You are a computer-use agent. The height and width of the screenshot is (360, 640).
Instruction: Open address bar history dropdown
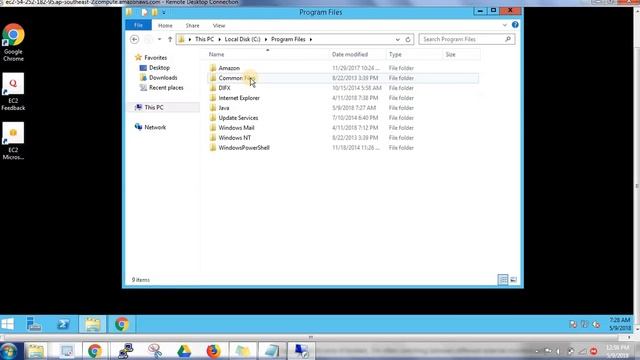pos(398,39)
